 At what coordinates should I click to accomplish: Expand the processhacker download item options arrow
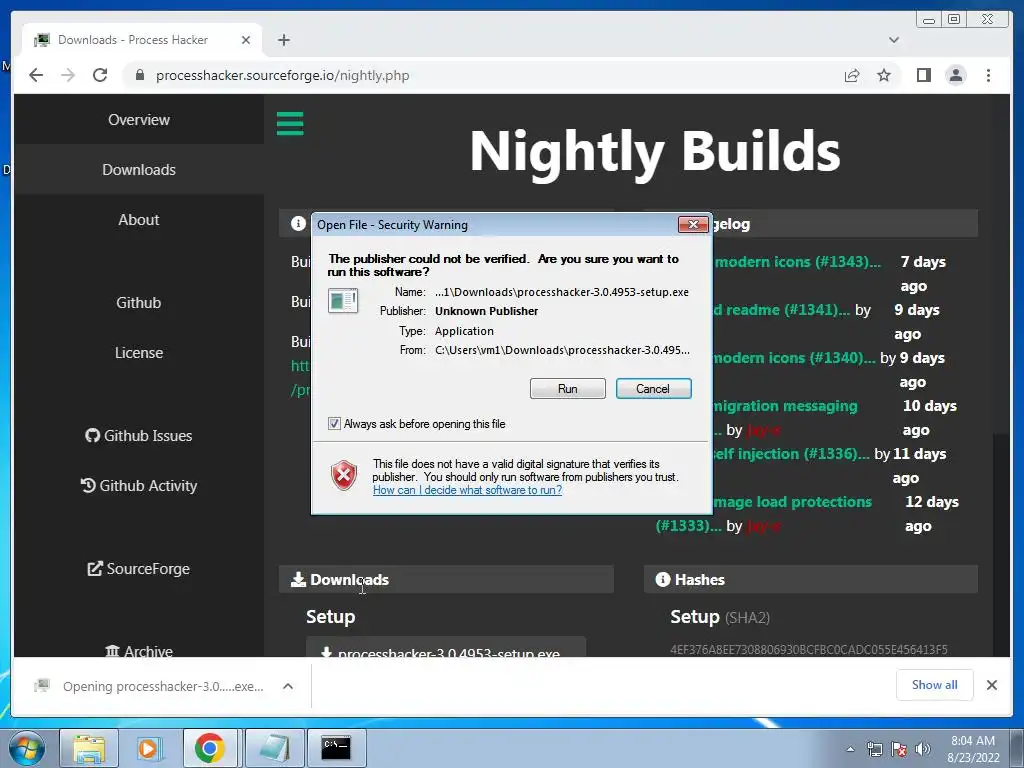coord(287,686)
